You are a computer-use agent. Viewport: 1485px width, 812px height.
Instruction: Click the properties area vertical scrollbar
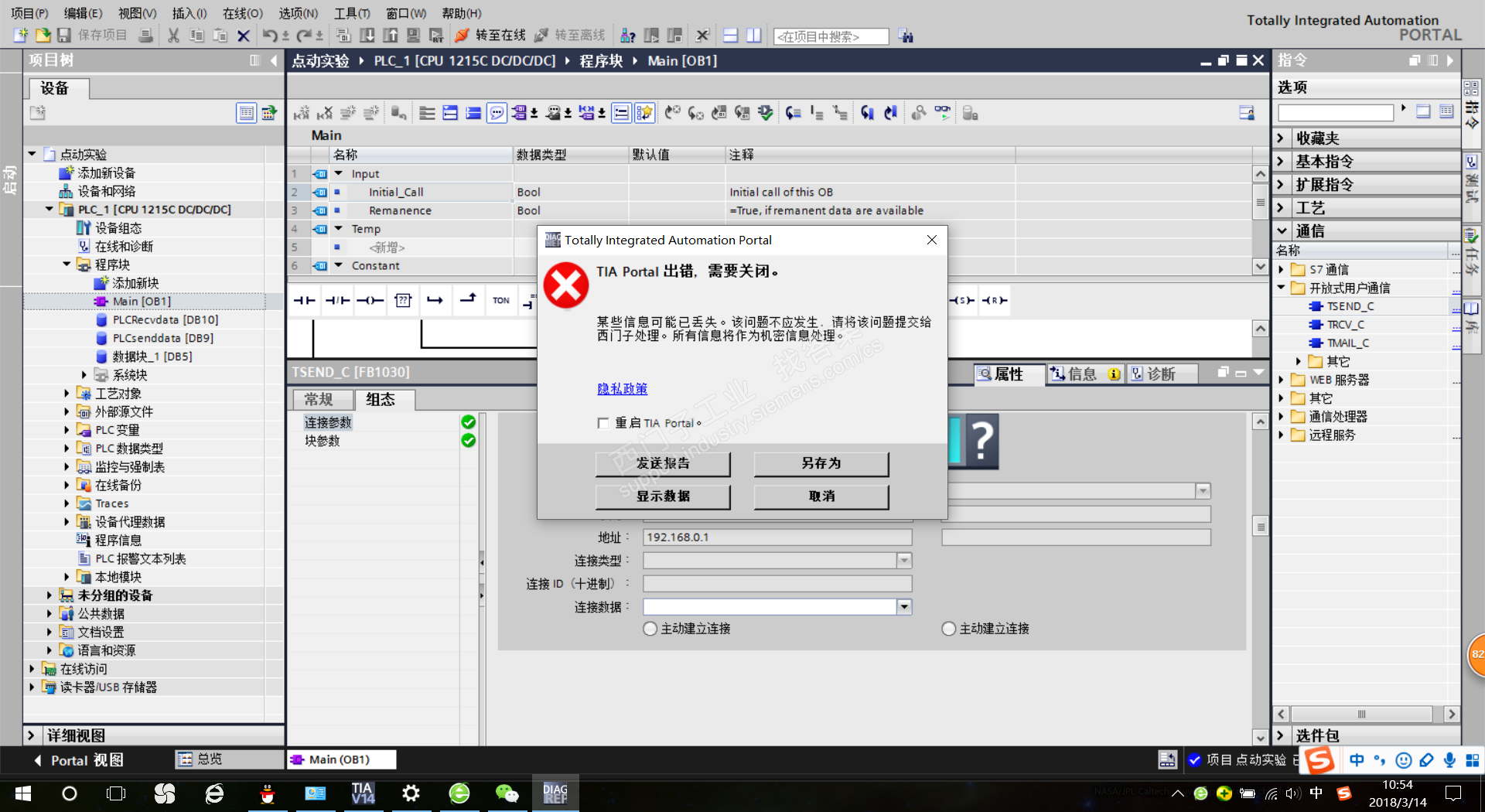click(x=1261, y=579)
